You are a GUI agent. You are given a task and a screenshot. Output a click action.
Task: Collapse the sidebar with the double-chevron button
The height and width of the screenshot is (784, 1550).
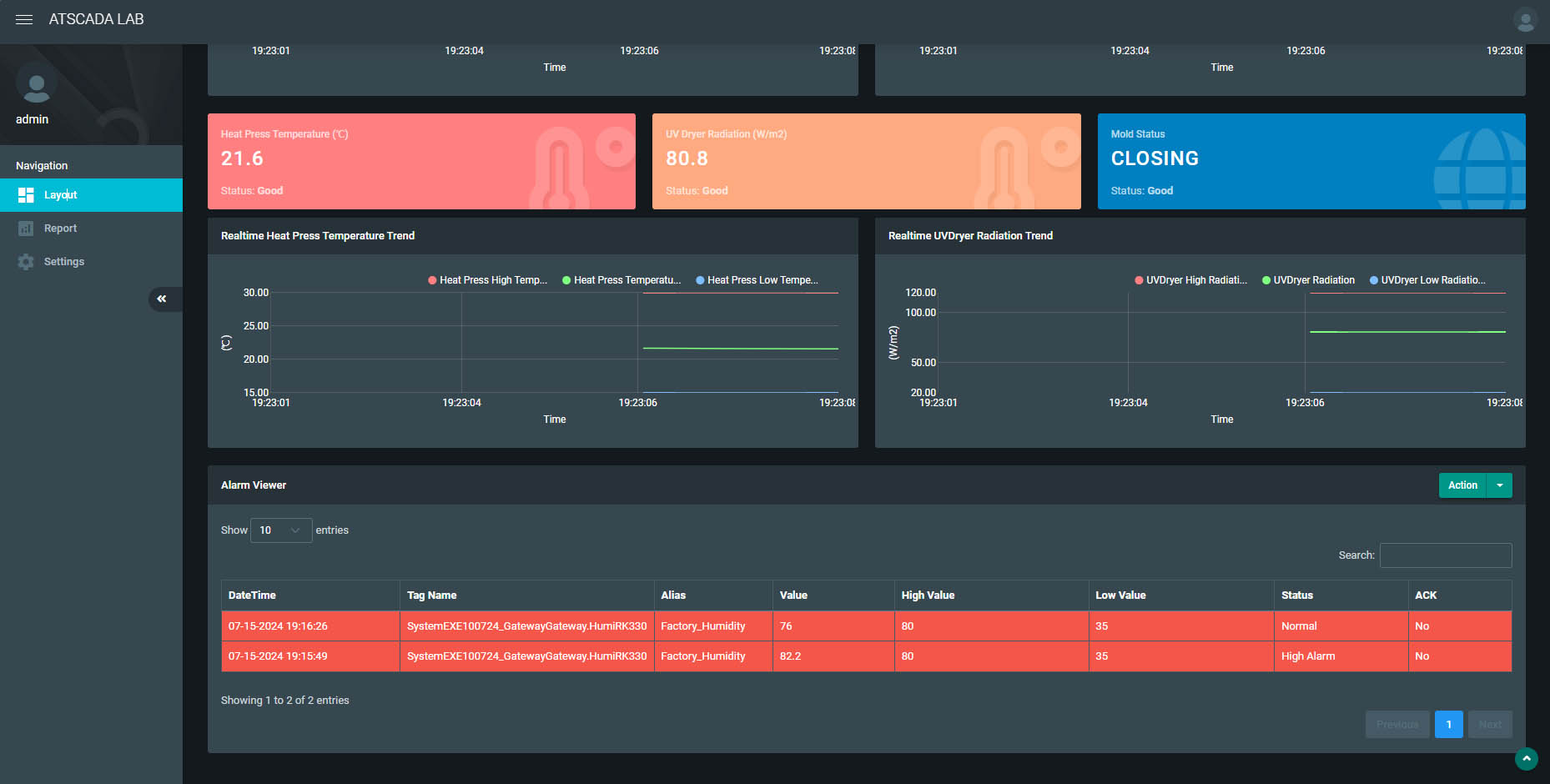162,299
